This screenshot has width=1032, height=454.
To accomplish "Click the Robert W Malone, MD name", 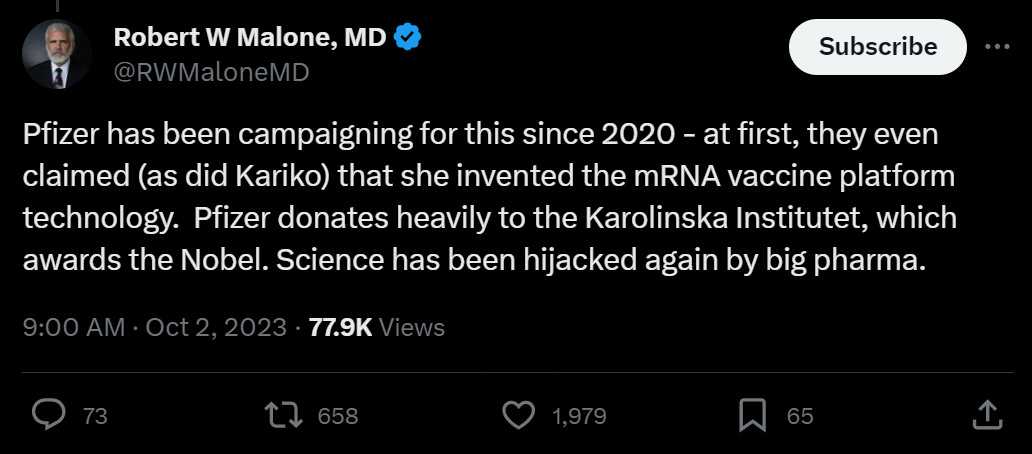I will click(250, 38).
